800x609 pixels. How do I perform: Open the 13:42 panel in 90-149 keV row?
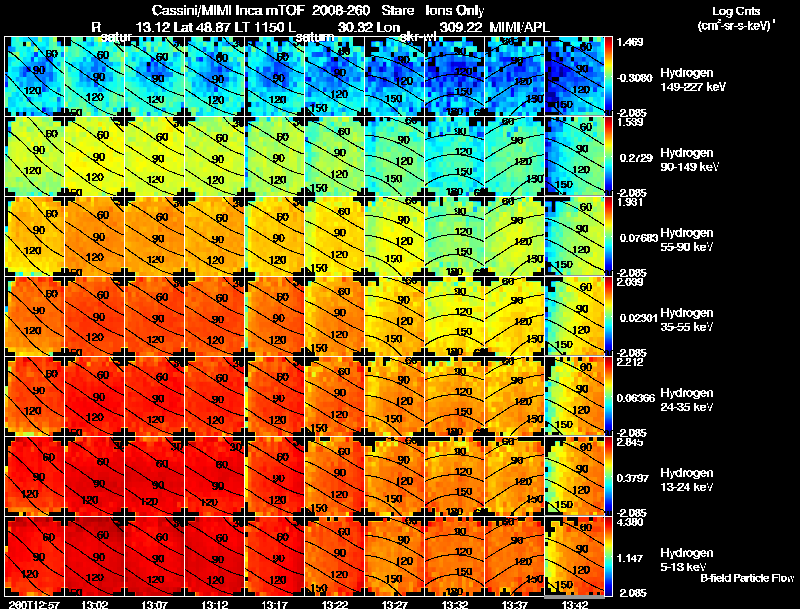pos(574,157)
